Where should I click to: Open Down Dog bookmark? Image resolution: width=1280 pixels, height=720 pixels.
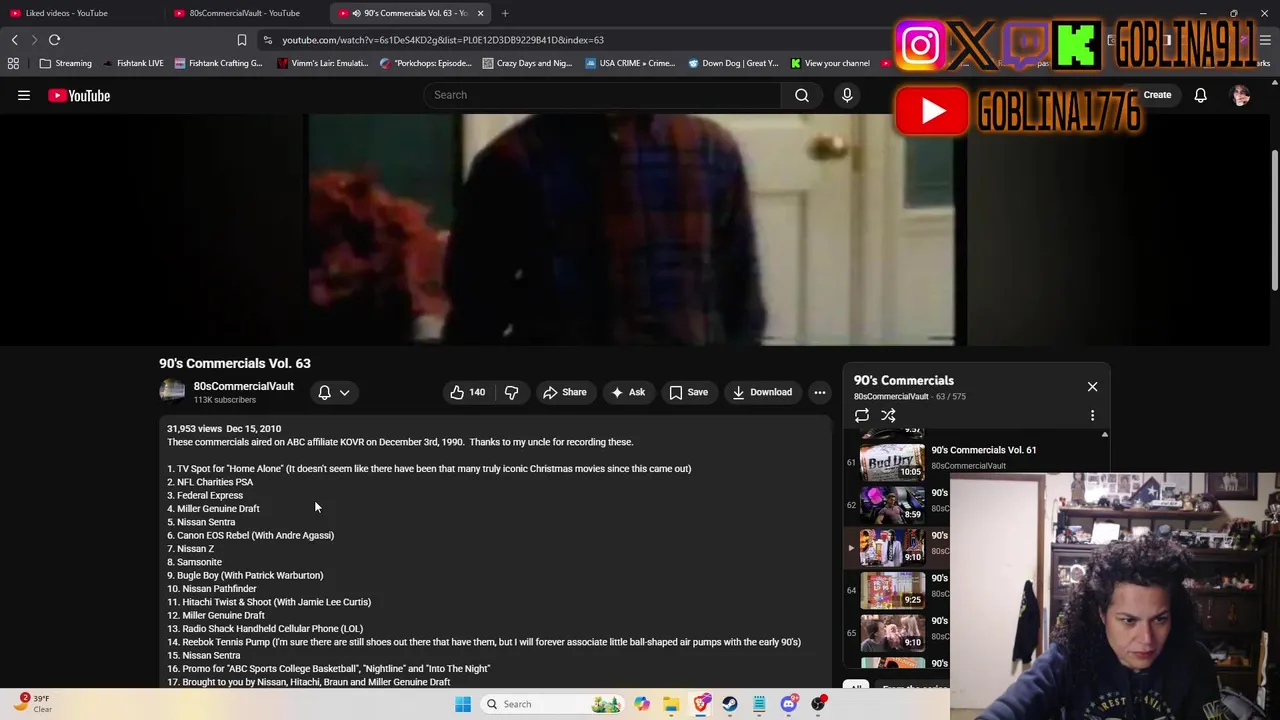tap(732, 63)
